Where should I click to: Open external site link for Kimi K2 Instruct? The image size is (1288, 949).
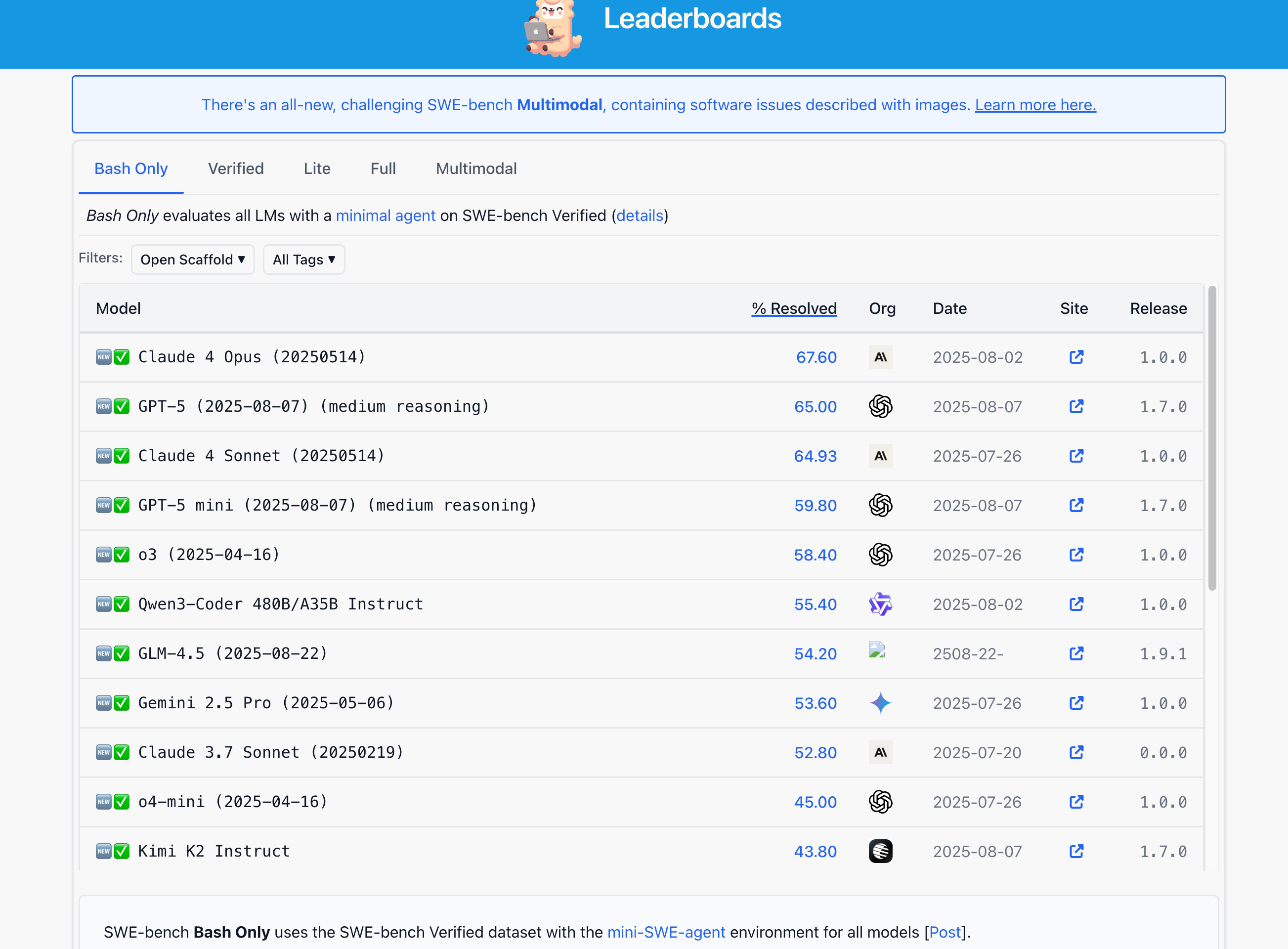point(1076,851)
